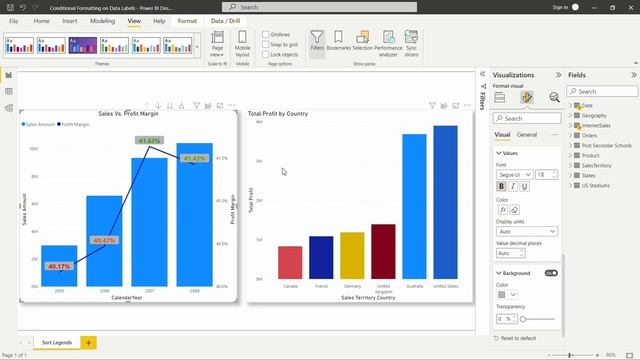Add a new report page
The image size is (640, 360).
point(88,342)
